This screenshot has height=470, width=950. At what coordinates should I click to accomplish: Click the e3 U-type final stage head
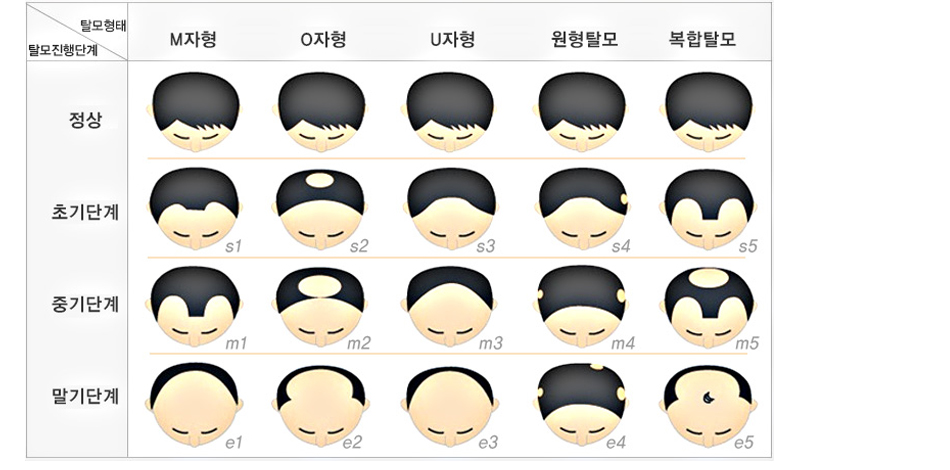451,405
